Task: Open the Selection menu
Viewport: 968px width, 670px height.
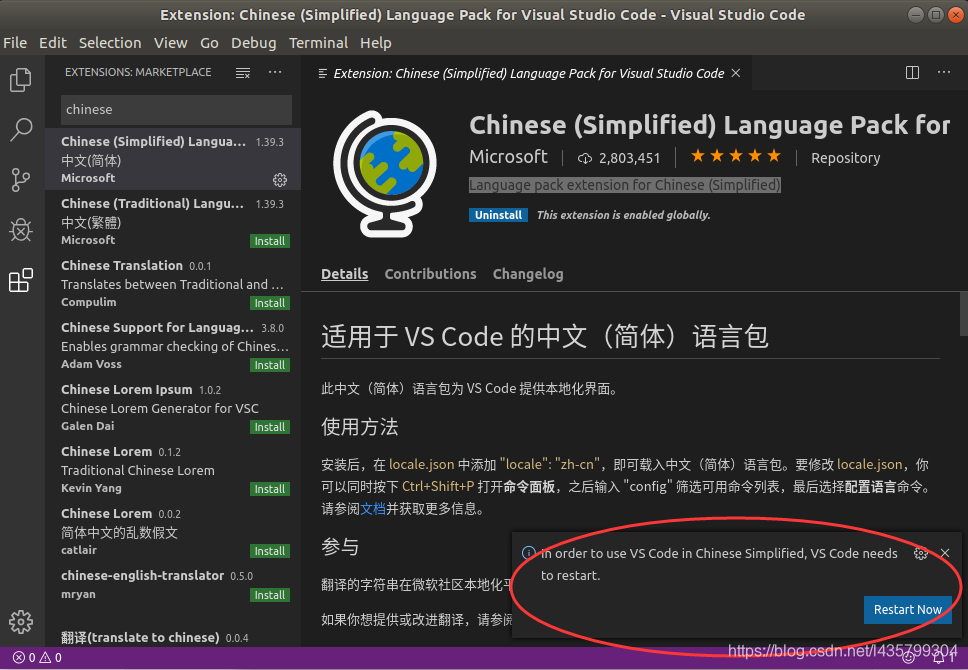Action: click(110, 43)
